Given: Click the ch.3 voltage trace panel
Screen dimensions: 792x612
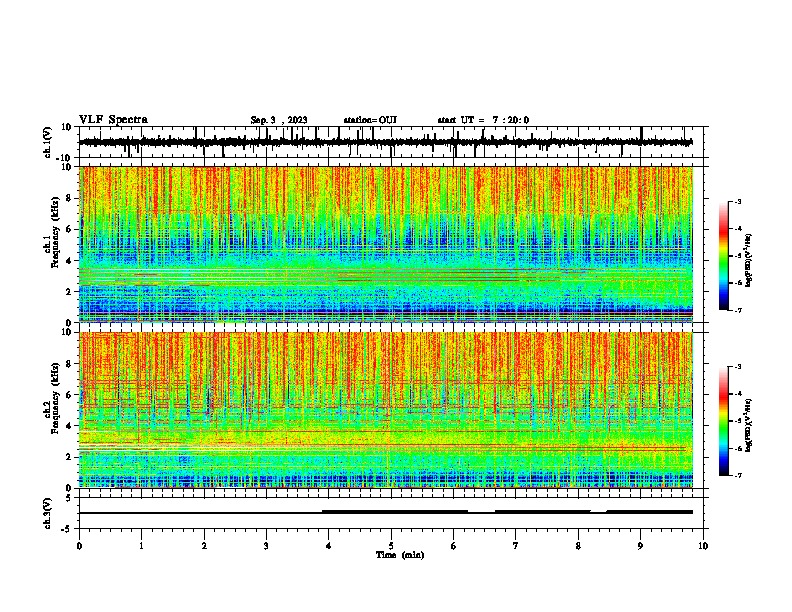Looking at the screenshot, I should pyautogui.click(x=391, y=513).
